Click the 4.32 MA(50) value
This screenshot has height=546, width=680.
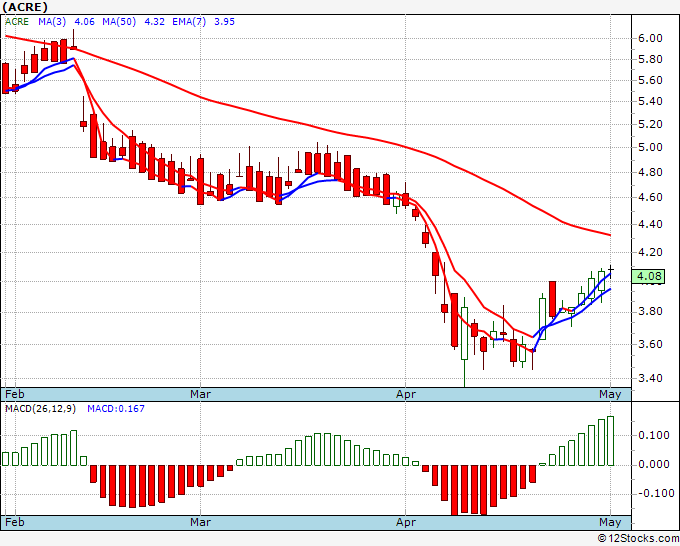(x=154, y=22)
